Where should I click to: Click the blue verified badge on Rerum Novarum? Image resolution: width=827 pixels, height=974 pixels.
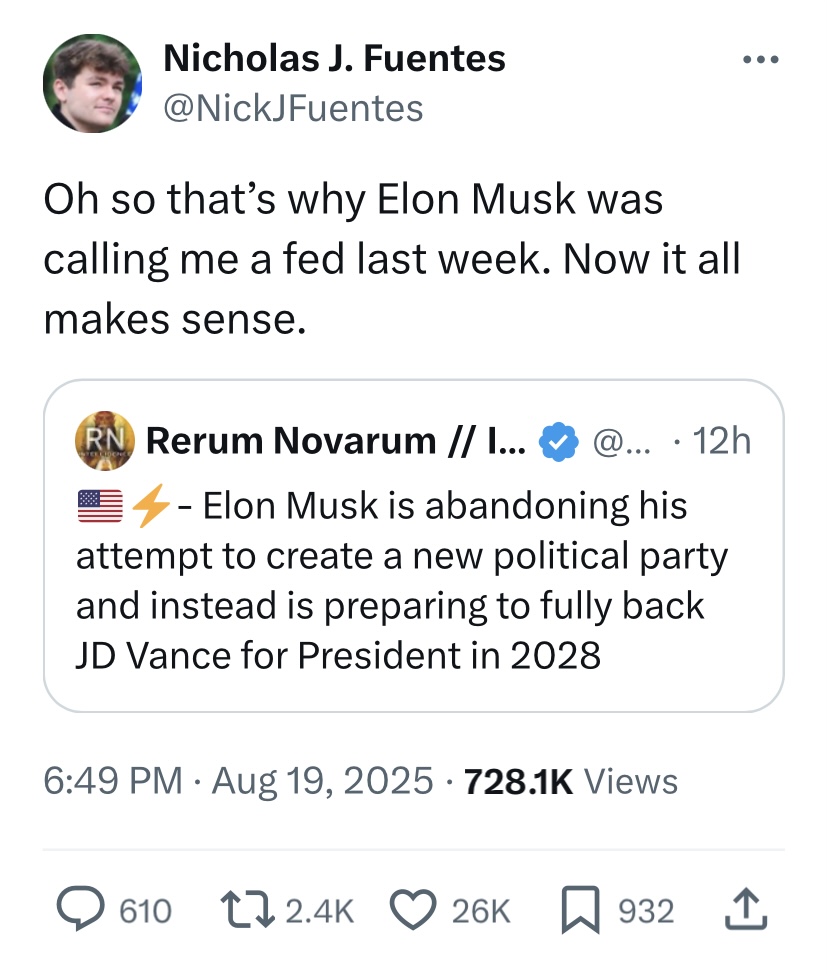[x=559, y=442]
